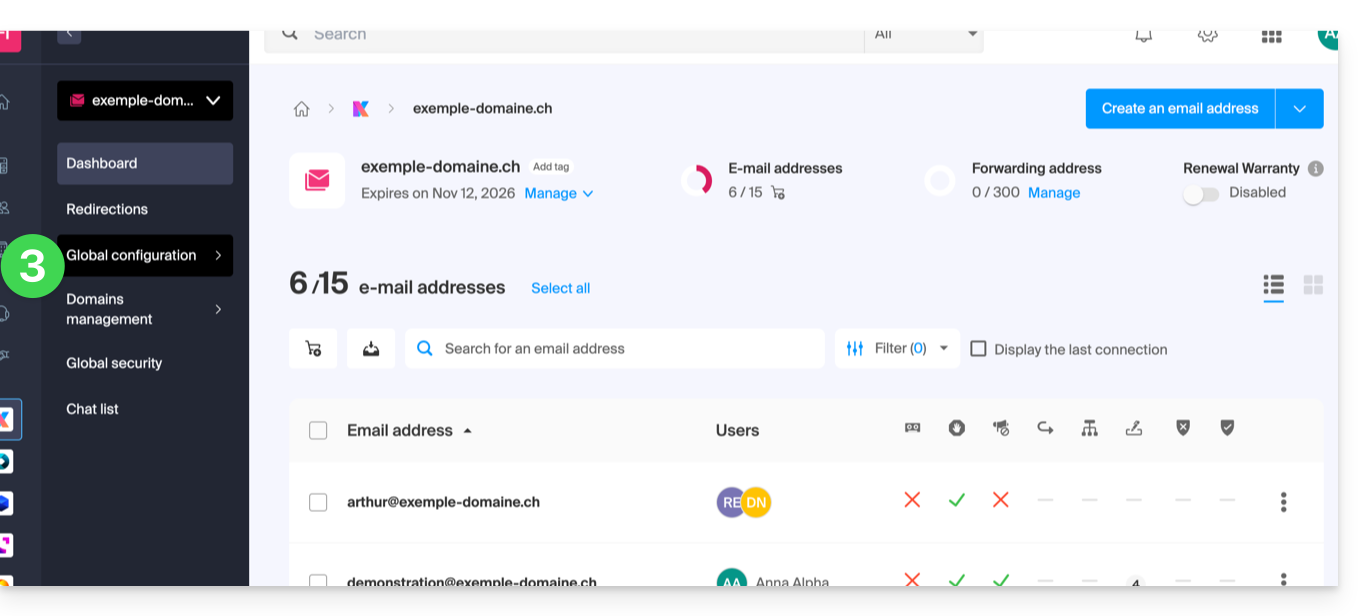Click the home breadcrumb icon
This screenshot has width=1368, height=616.
(x=301, y=109)
